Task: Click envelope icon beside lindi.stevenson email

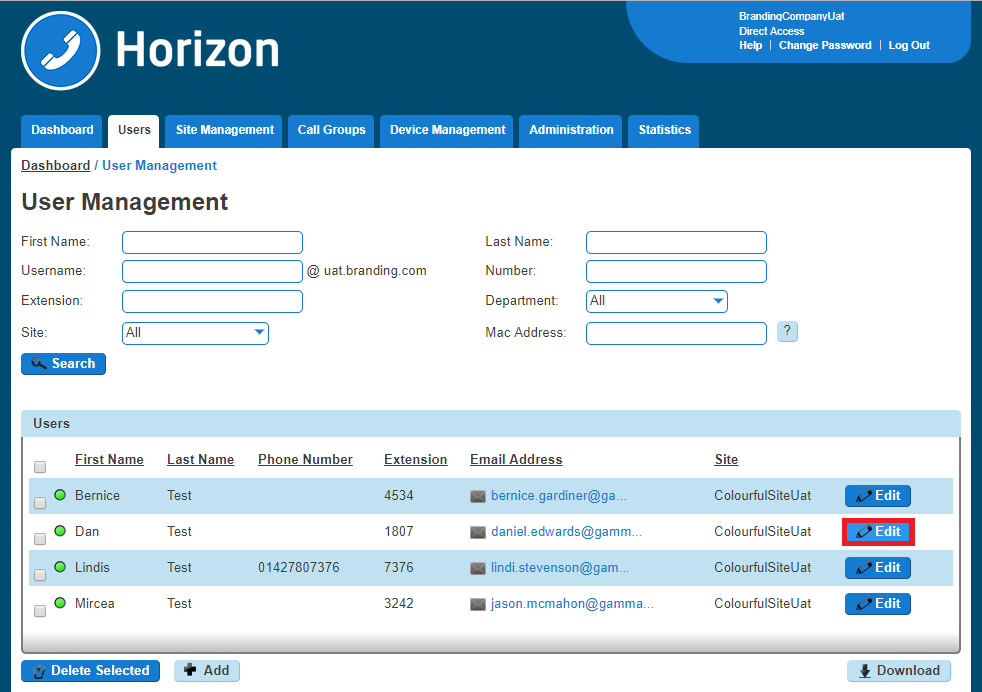Action: pos(478,569)
